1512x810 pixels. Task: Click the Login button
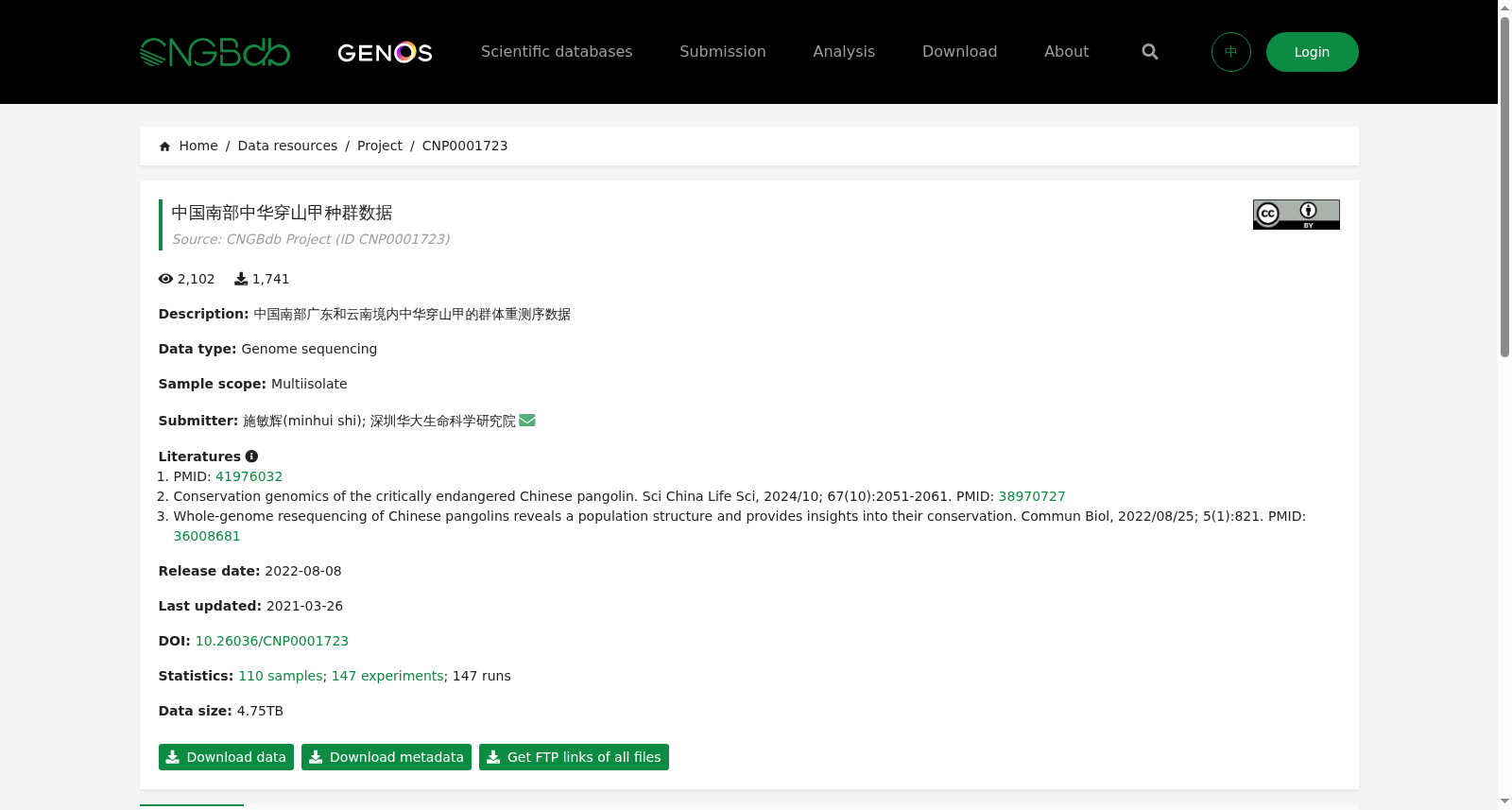click(1312, 52)
